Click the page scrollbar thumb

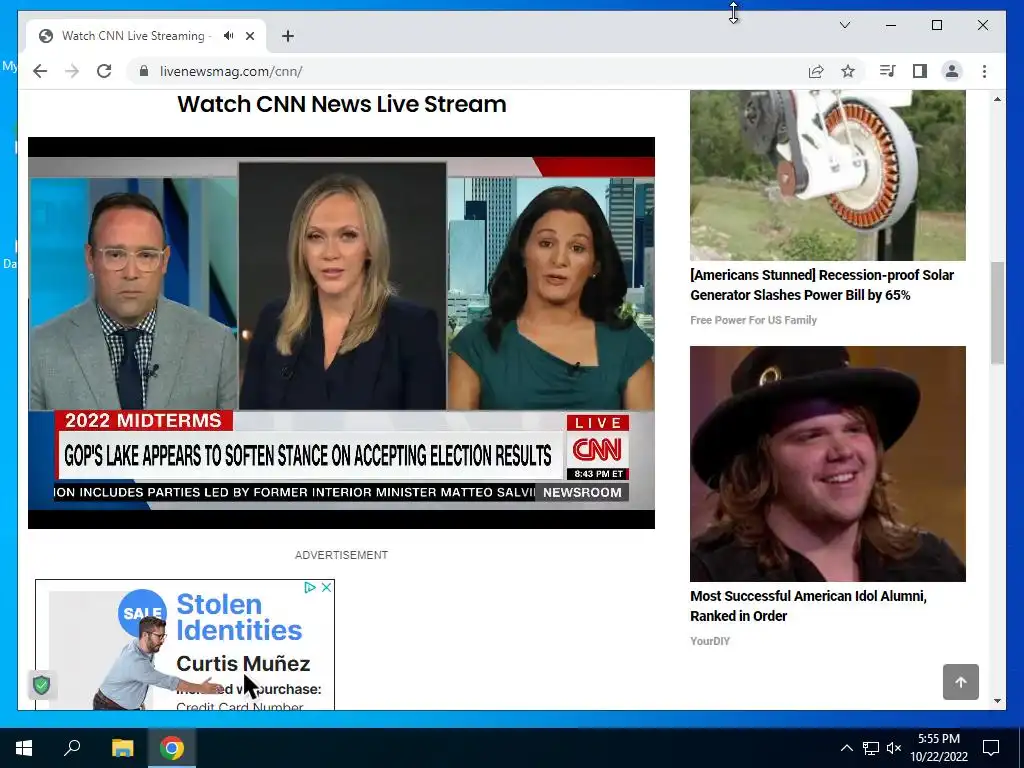point(997,313)
